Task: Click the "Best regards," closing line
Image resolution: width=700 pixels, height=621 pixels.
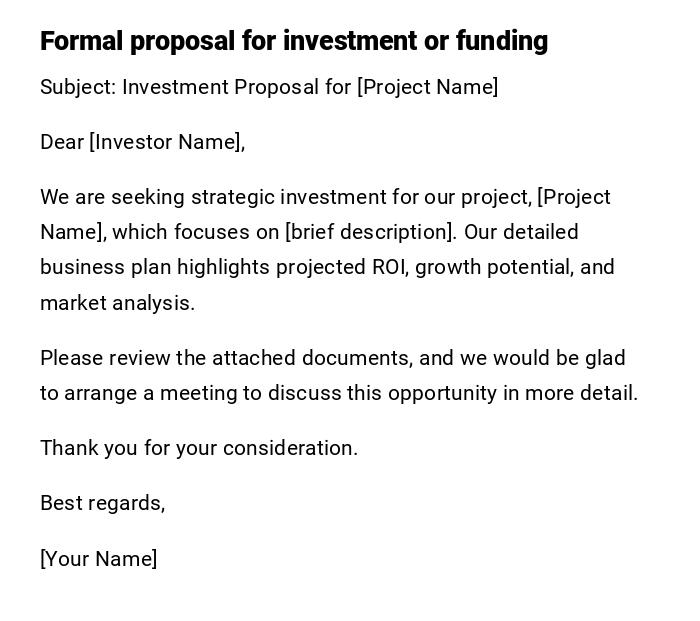Action: click(102, 503)
